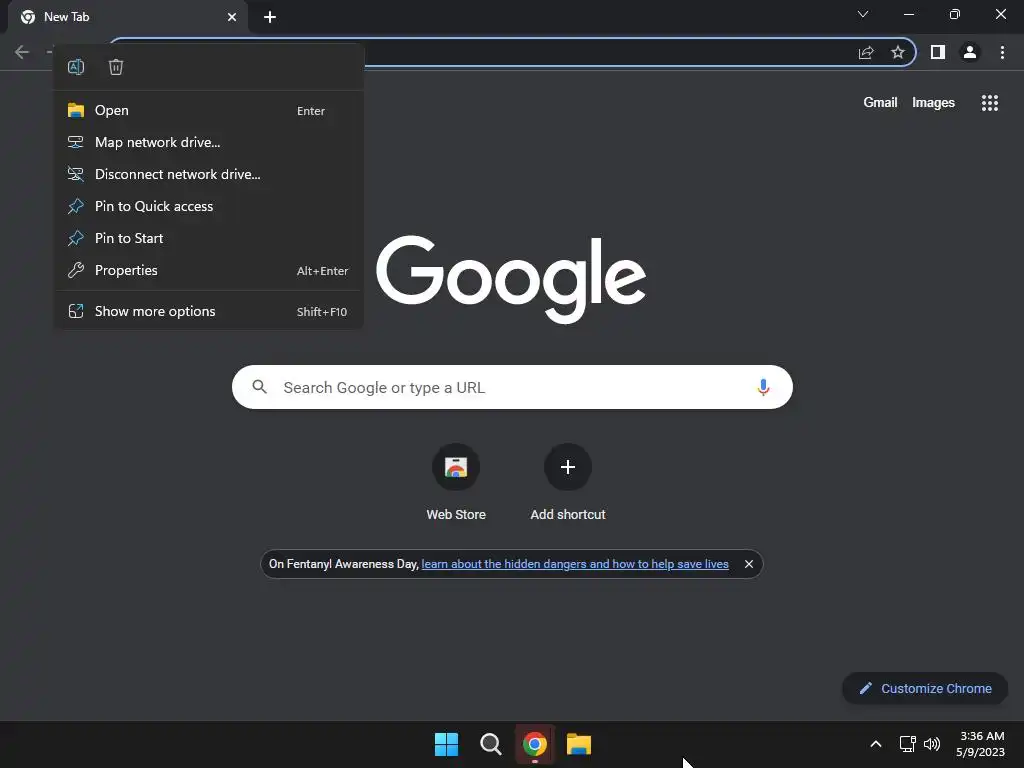The image size is (1024, 768).
Task: Open the clock showing 3:36 AM
Action: click(x=980, y=744)
